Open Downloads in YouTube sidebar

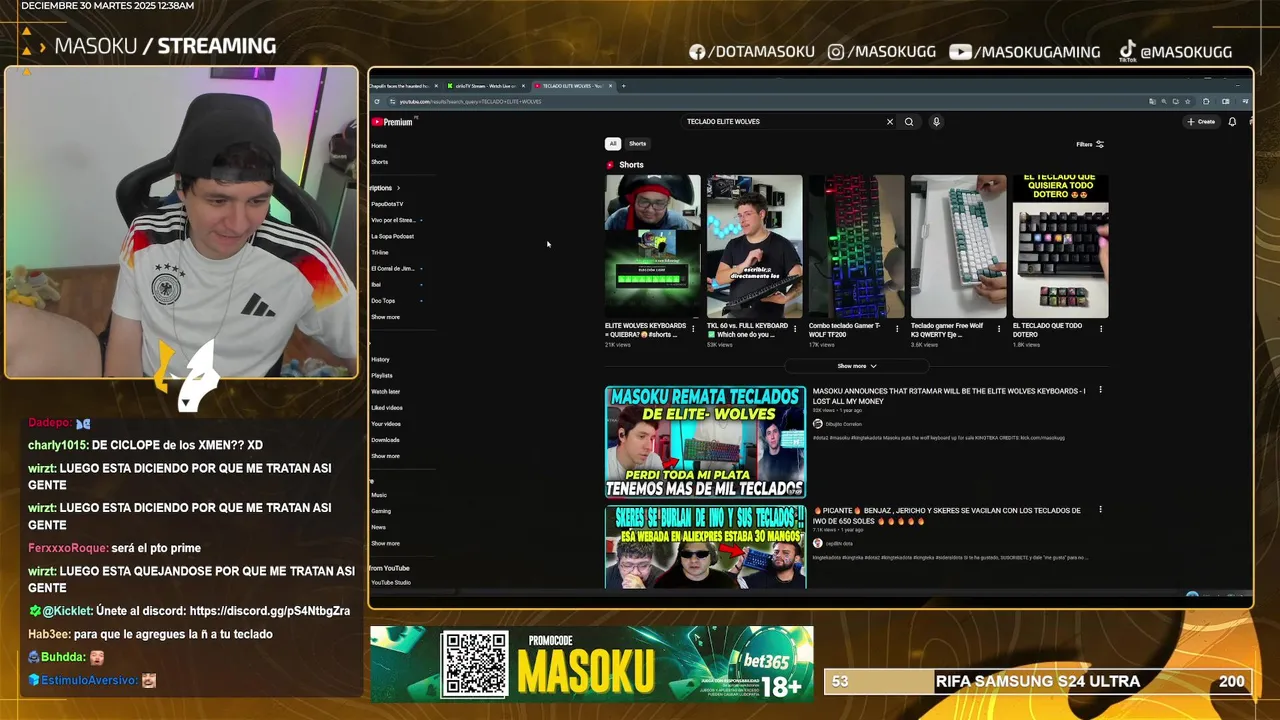point(385,440)
